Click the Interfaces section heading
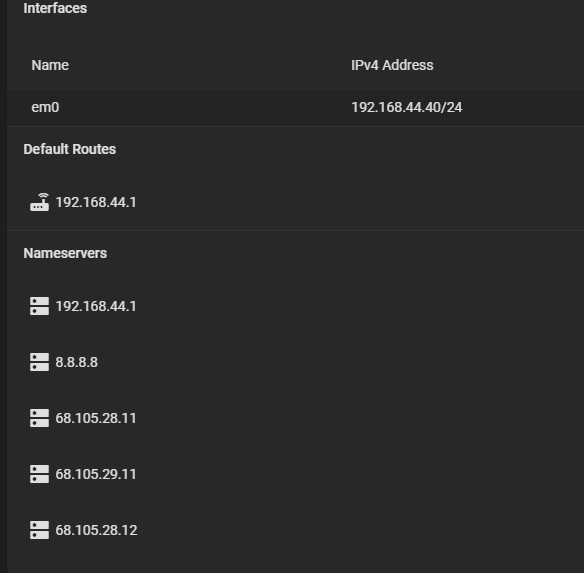 [x=55, y=8]
